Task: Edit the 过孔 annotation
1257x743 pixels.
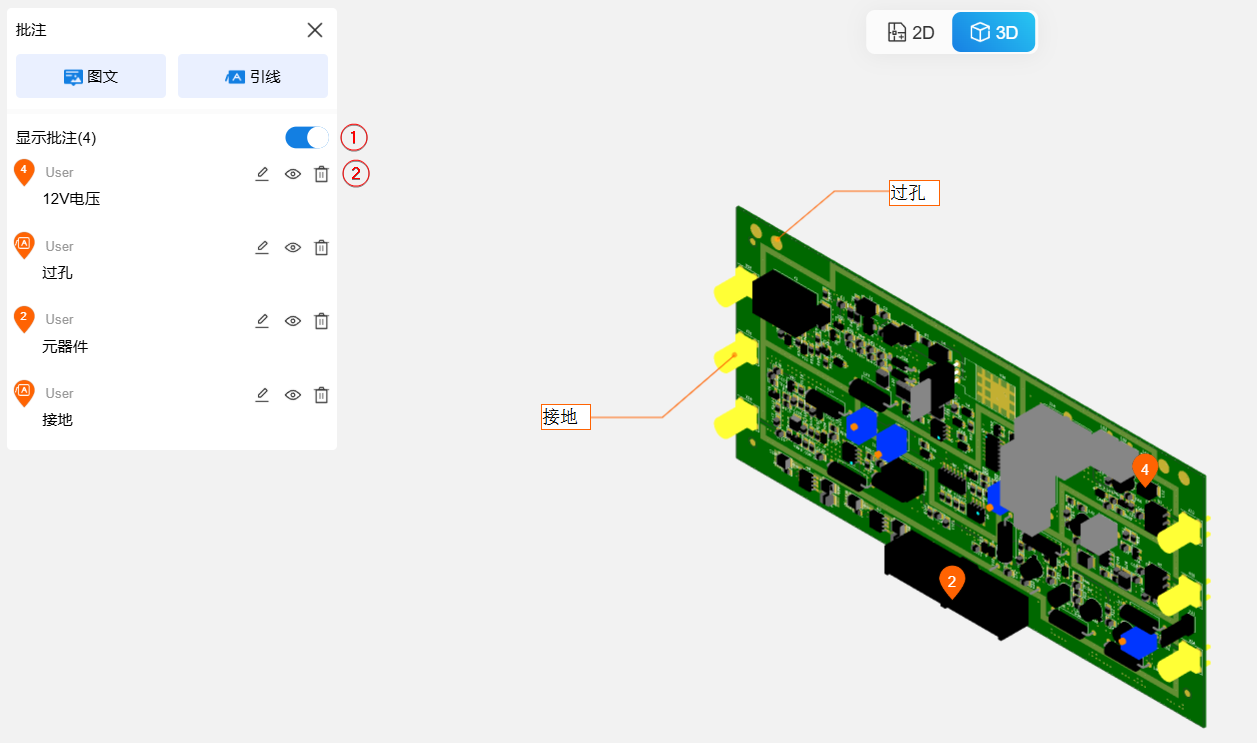Action: point(262,247)
